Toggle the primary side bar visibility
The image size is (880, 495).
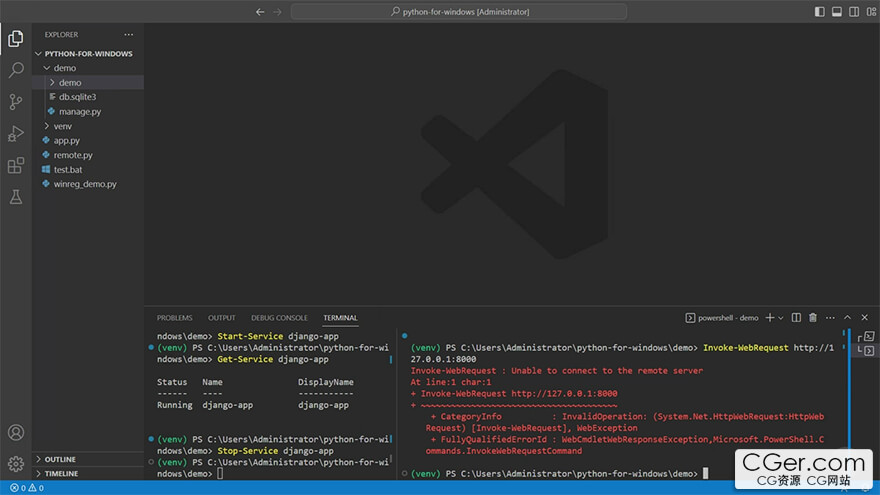pos(820,12)
